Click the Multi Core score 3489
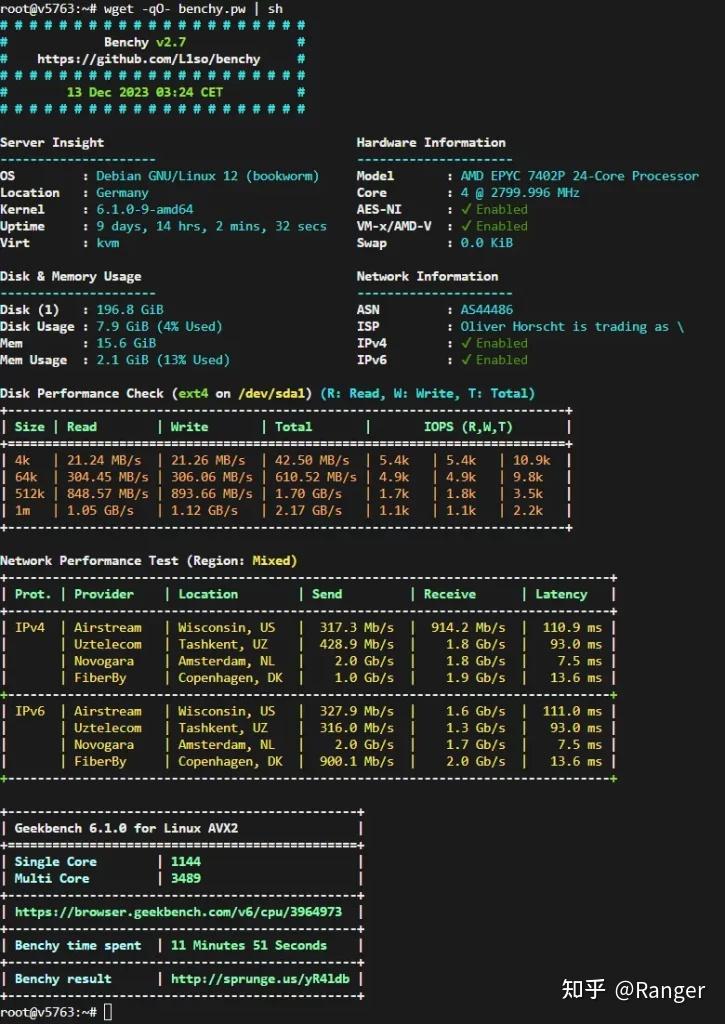The height and width of the screenshot is (1024, 725). (x=185, y=879)
